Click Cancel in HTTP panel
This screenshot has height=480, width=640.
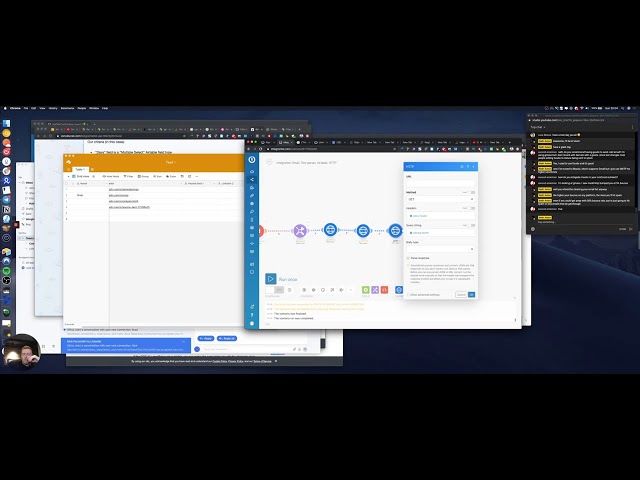click(461, 294)
